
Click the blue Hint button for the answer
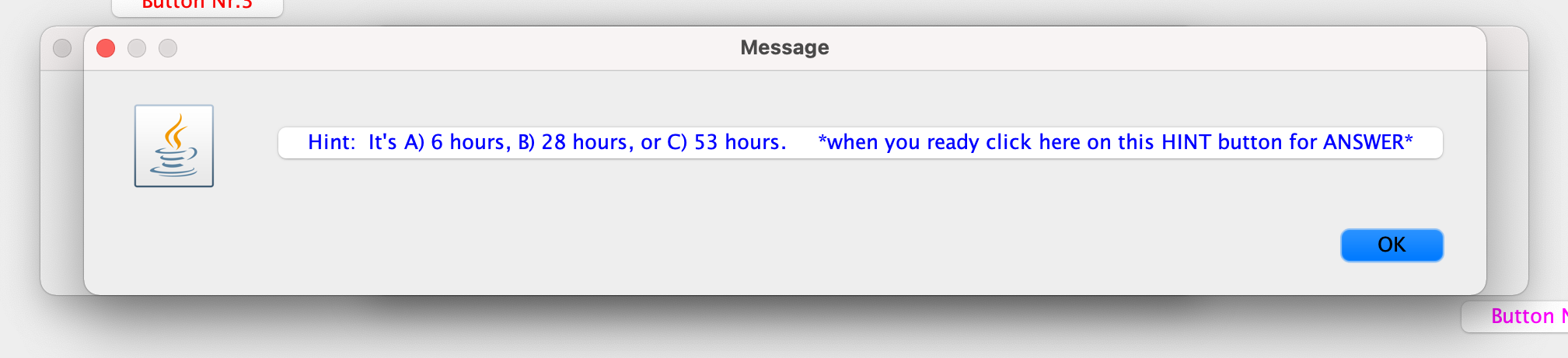tap(860, 143)
